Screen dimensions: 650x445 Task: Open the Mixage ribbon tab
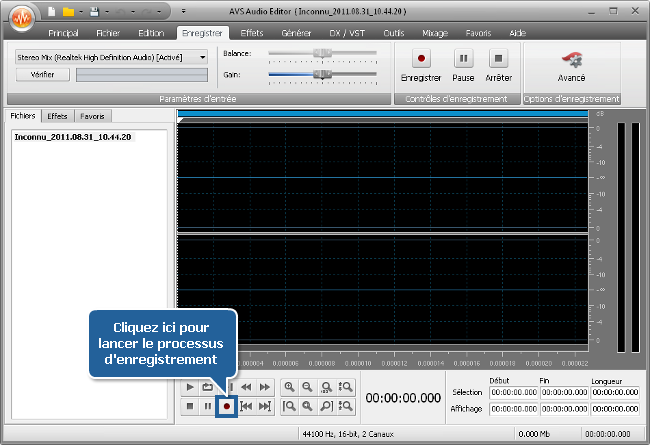coord(435,33)
